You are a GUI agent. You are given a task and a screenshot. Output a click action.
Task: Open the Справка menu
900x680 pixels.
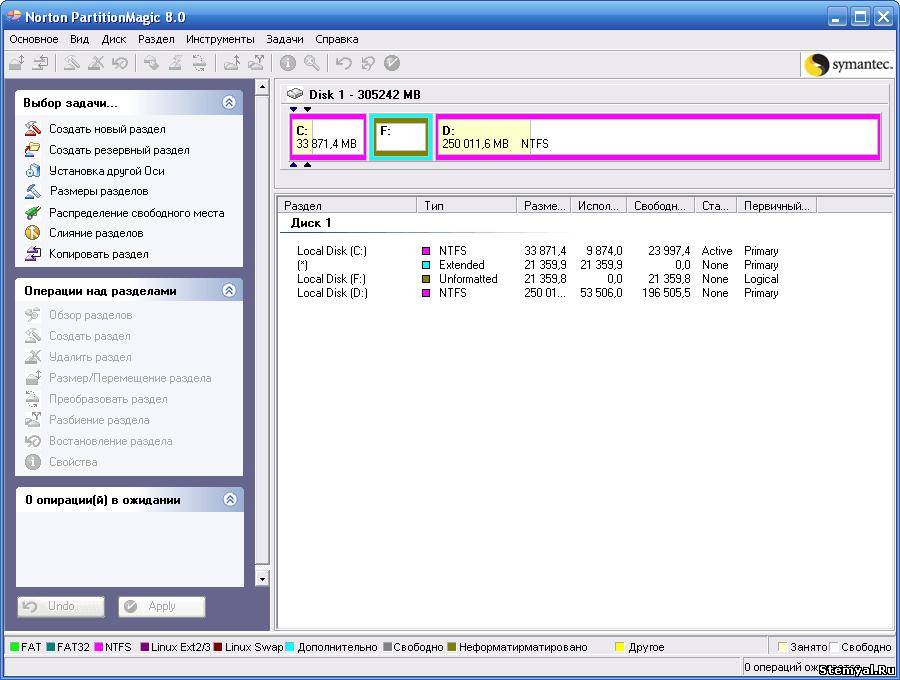click(337, 39)
